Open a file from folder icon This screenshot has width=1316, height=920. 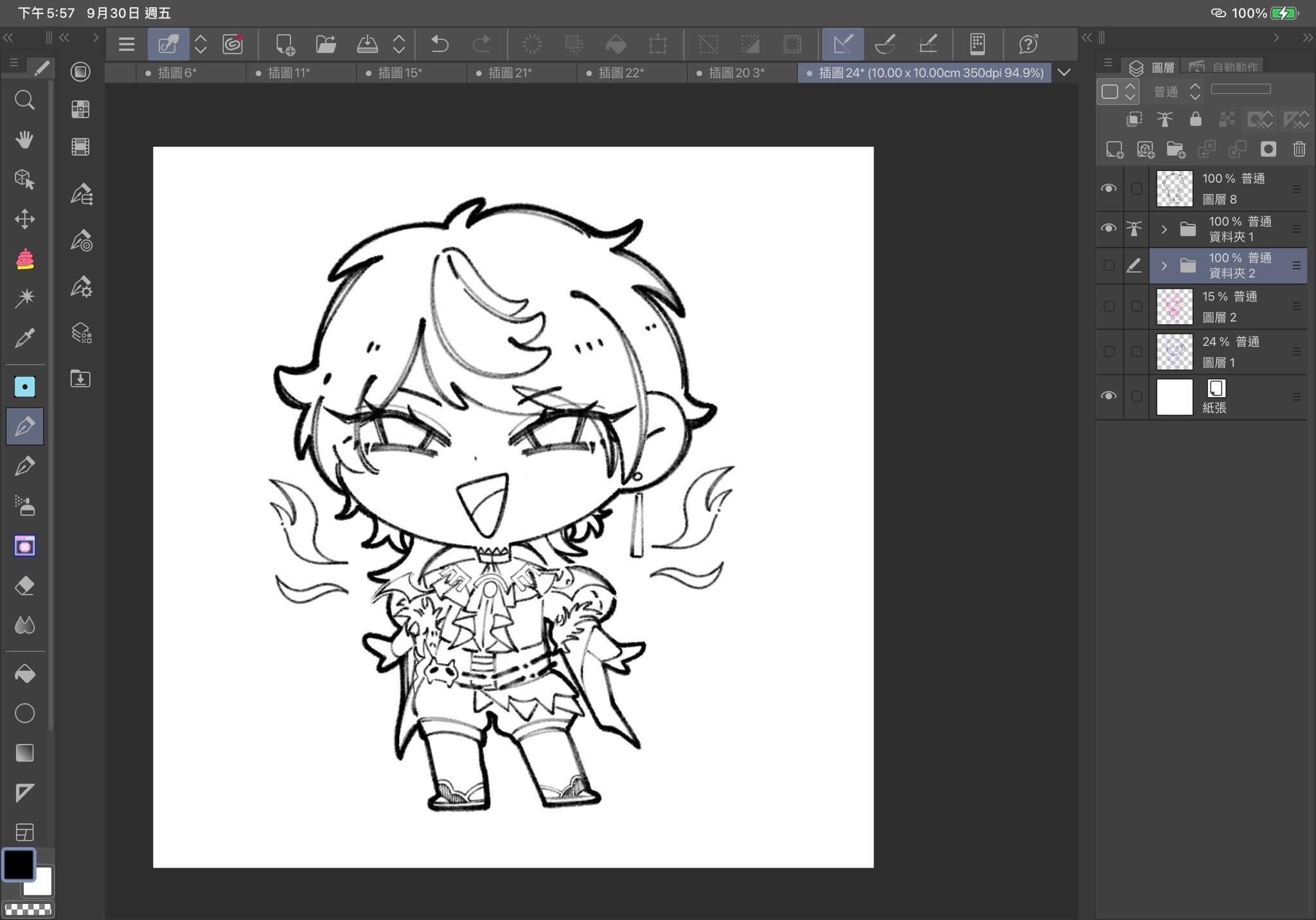(326, 44)
